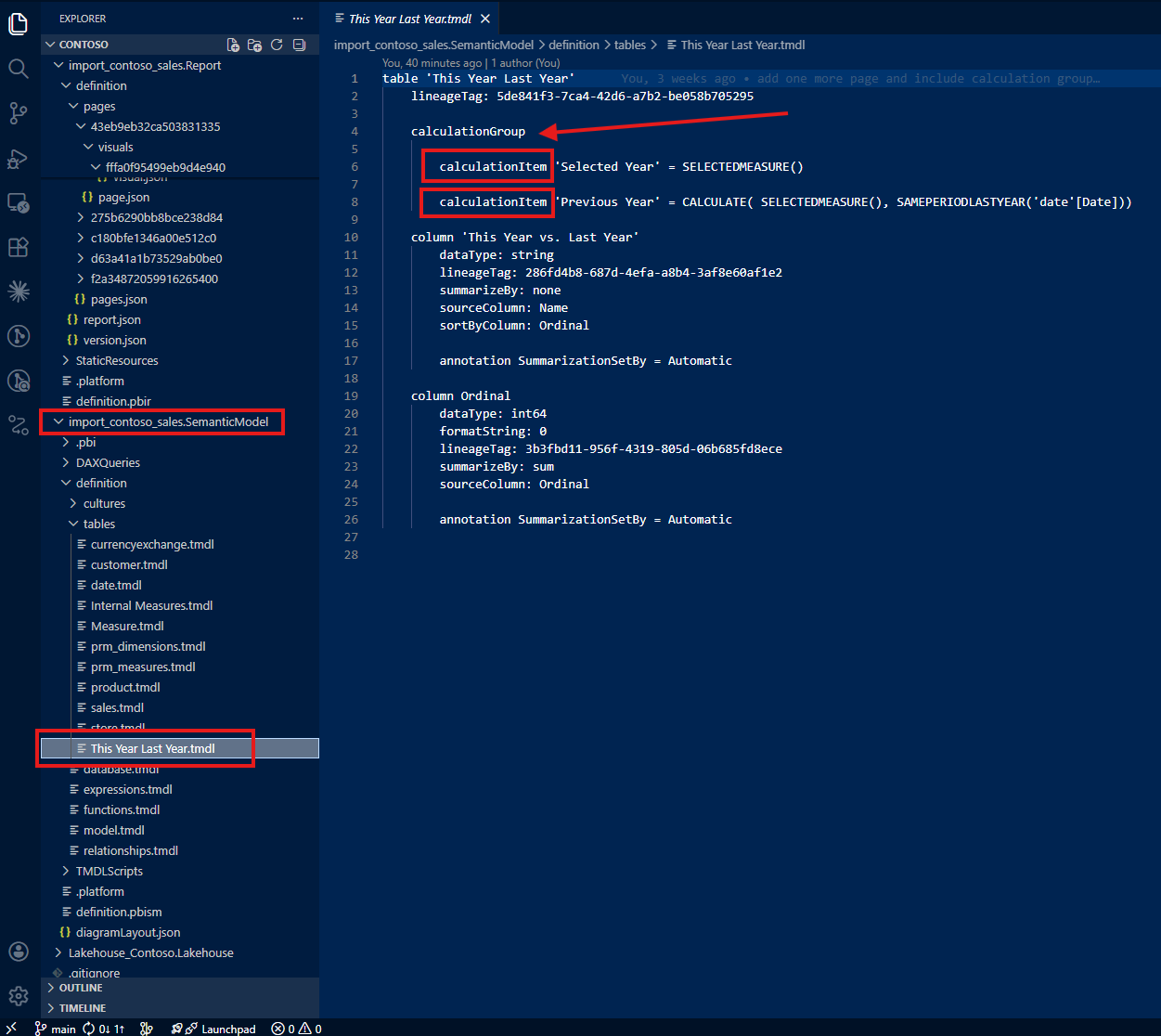Open the Explorer more actions ellipsis
This screenshot has width=1161, height=1036.
297,19
